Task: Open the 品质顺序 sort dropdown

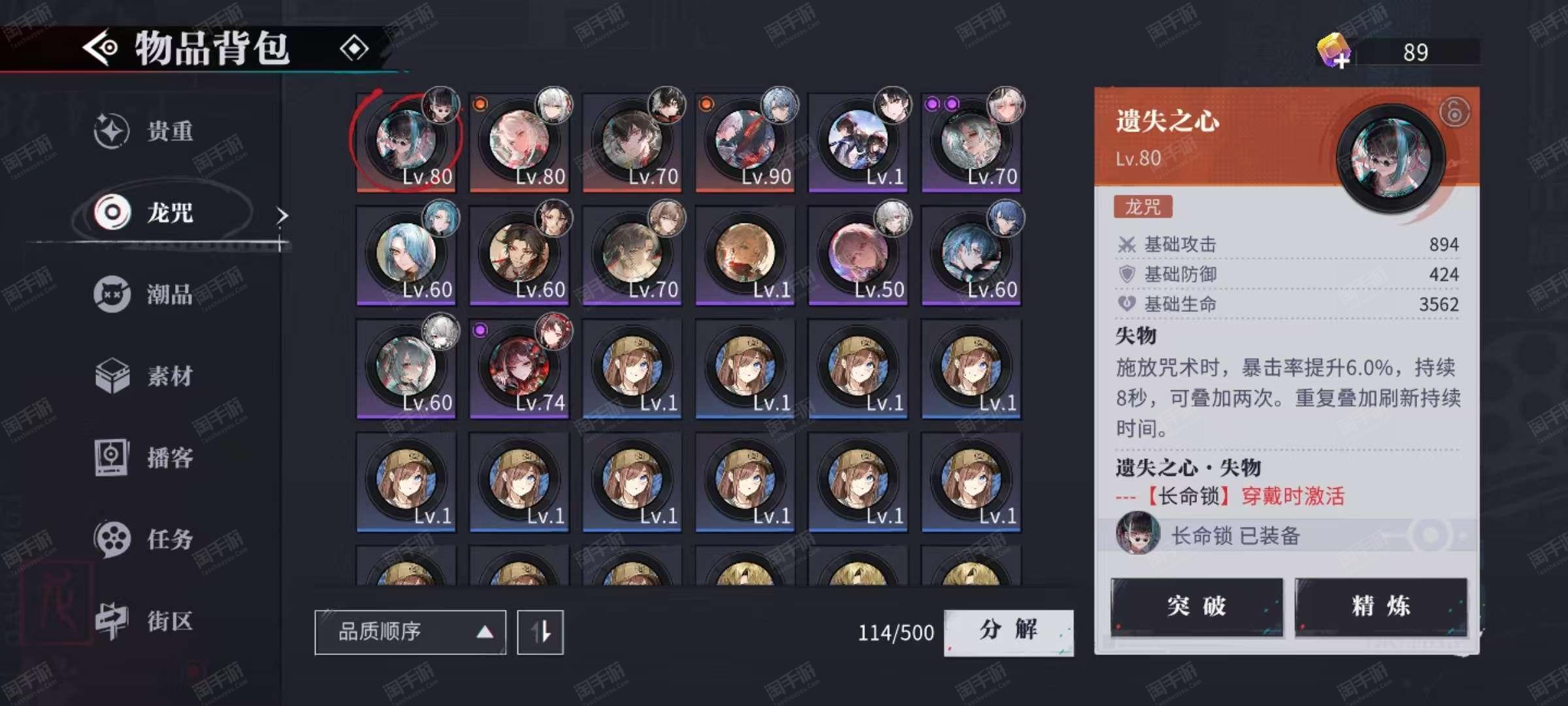Action: [x=410, y=631]
